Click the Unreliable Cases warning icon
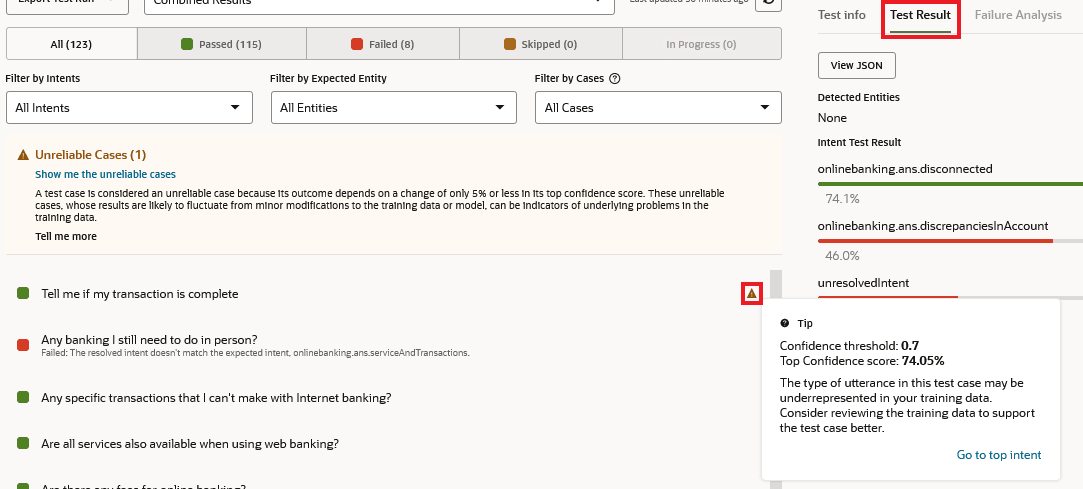Image resolution: width=1083 pixels, height=489 pixels. pyautogui.click(x=23, y=155)
